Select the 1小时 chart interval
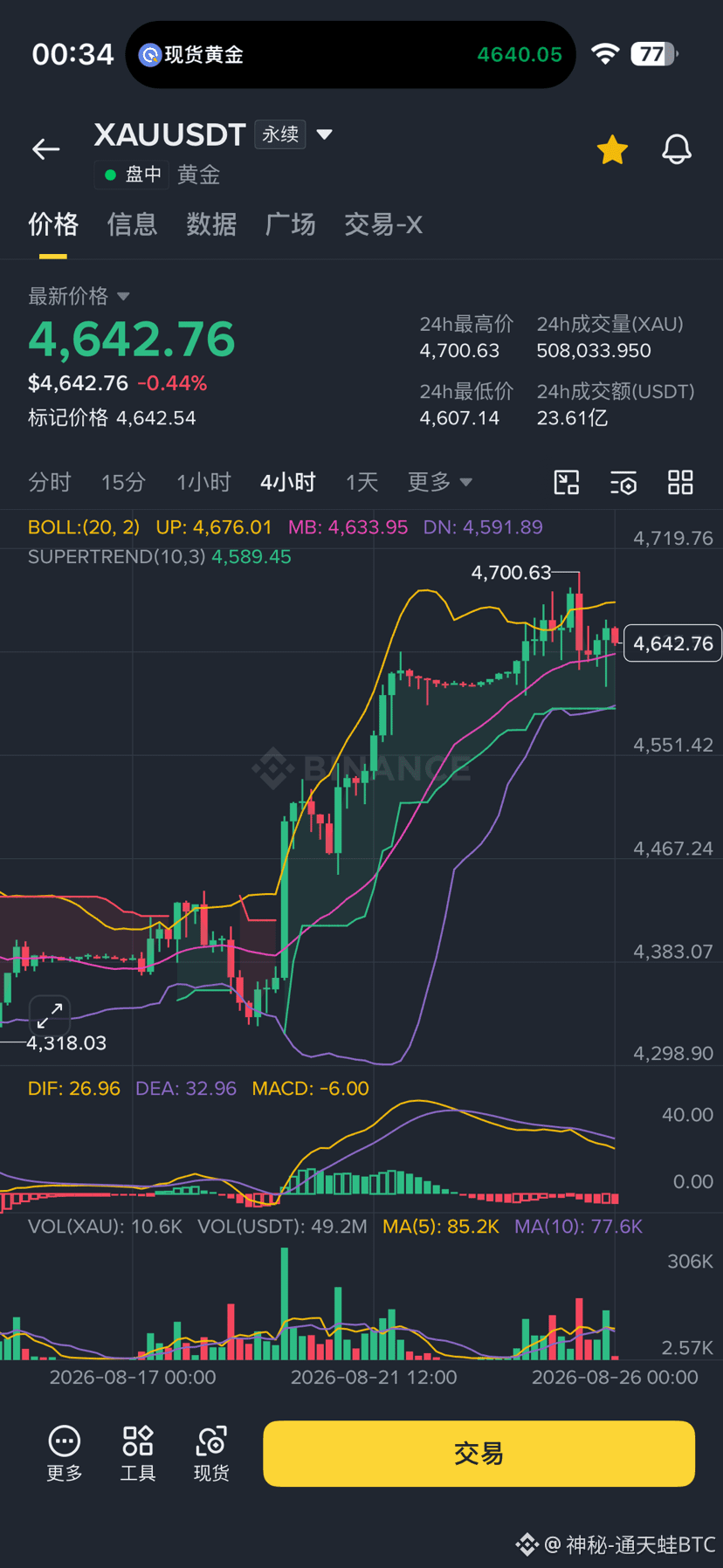 click(203, 482)
